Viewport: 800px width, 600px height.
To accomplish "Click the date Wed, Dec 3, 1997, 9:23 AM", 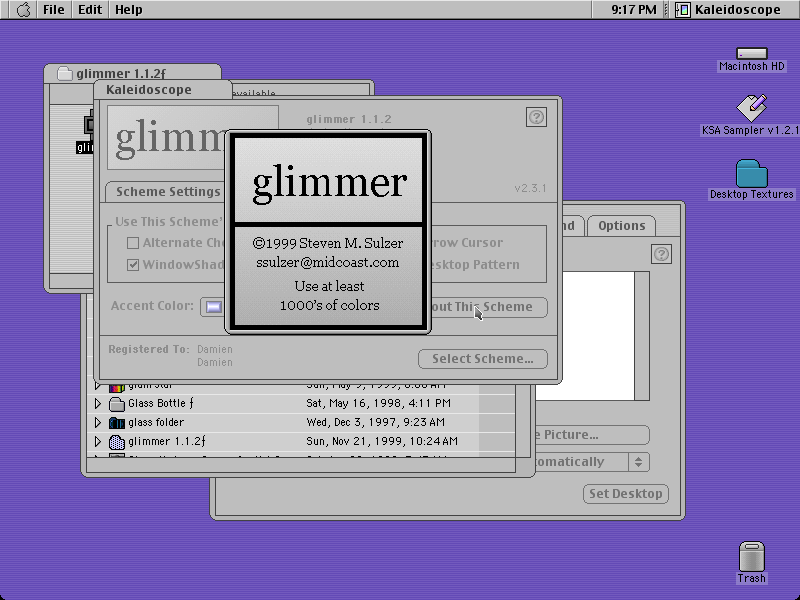I will tap(376, 422).
